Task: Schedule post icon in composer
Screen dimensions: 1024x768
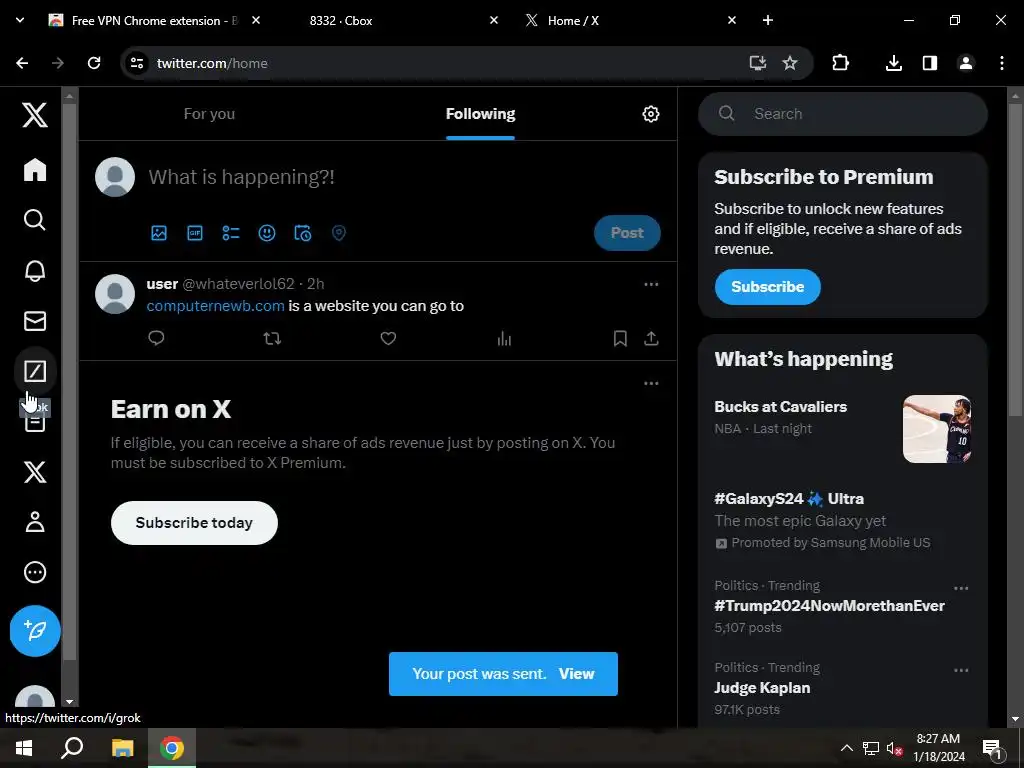Action: pos(302,233)
